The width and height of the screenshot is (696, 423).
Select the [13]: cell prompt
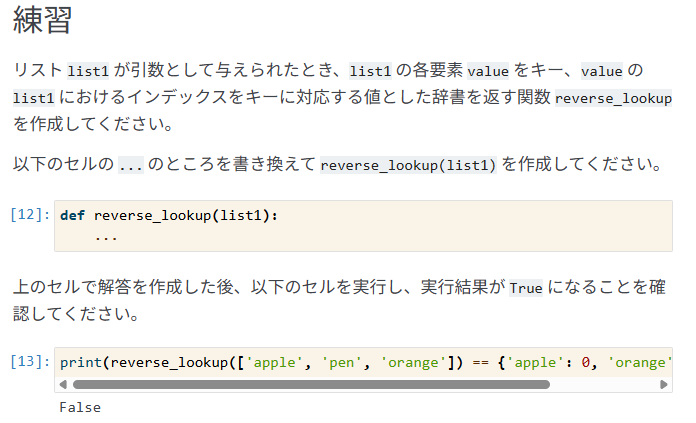(x=30, y=362)
